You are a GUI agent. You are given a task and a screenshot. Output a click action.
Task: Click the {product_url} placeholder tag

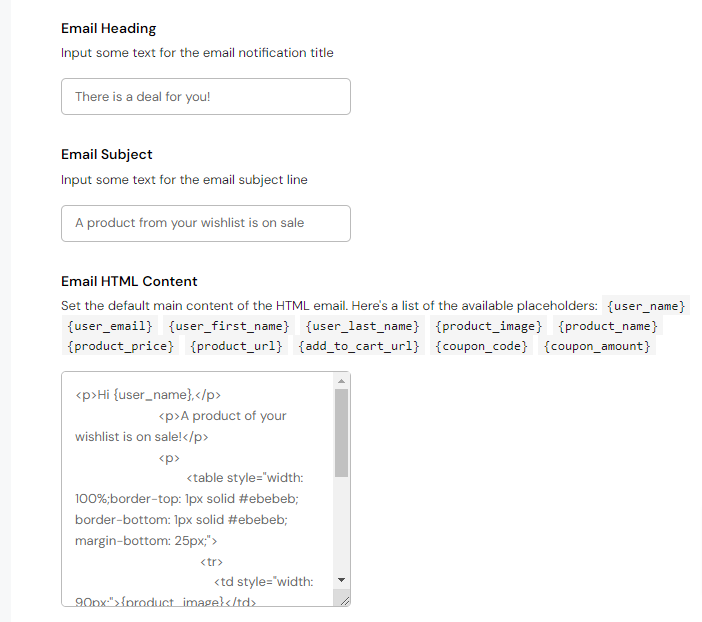coord(236,346)
